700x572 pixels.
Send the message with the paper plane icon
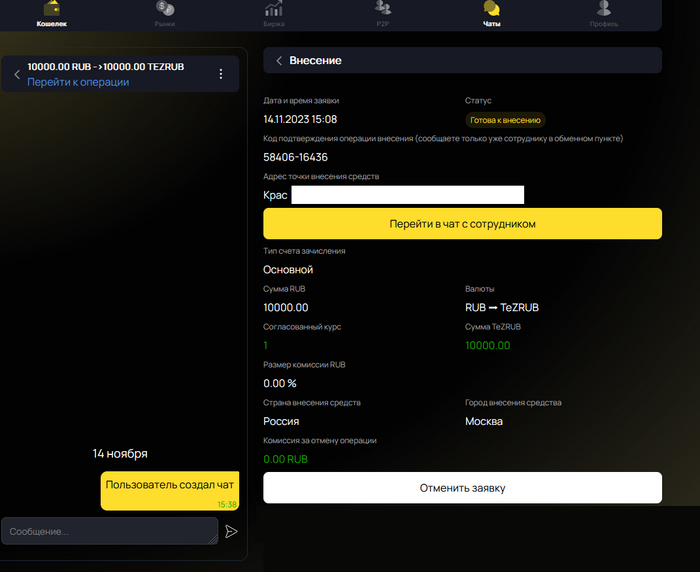tap(231, 531)
